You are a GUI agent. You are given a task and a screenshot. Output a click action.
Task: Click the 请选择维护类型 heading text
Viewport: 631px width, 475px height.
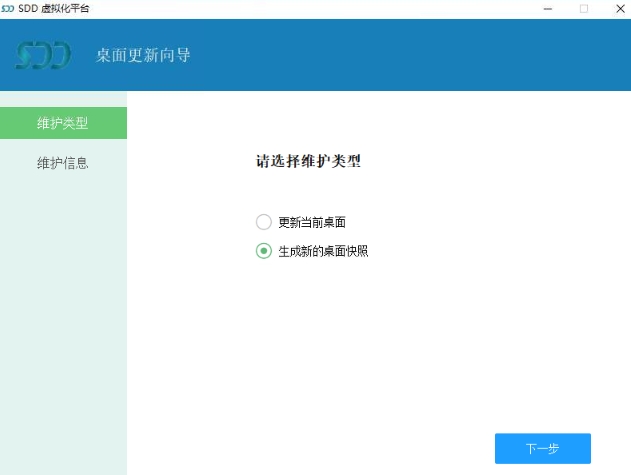pyautogui.click(x=308, y=161)
